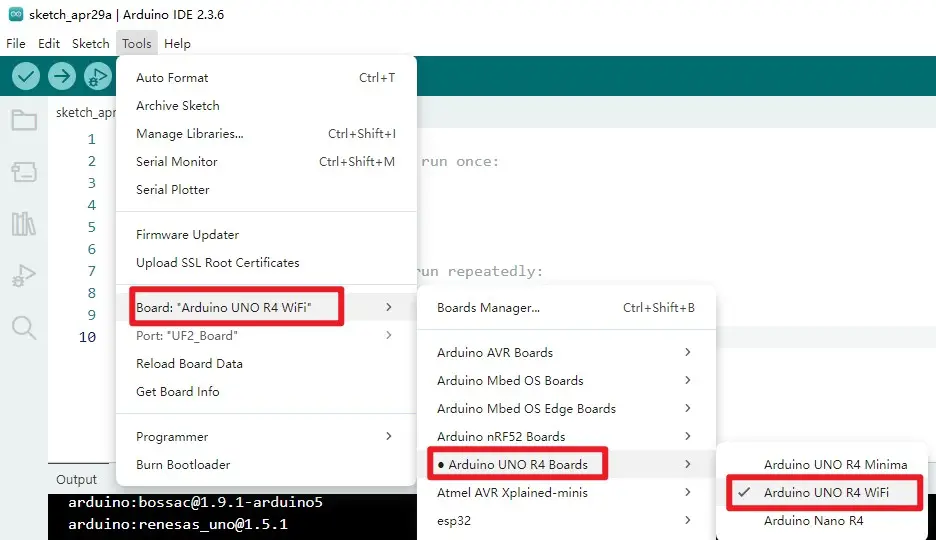Image resolution: width=936 pixels, height=540 pixels.
Task: Close the Tools menu via its label
Action: click(137, 44)
